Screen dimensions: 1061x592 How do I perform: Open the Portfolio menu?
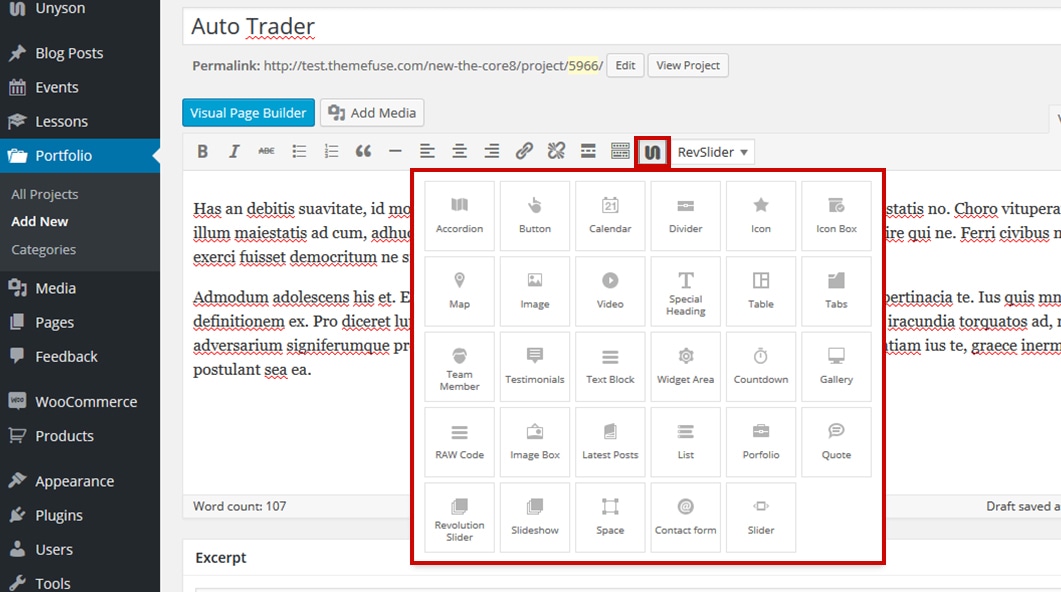tap(80, 156)
